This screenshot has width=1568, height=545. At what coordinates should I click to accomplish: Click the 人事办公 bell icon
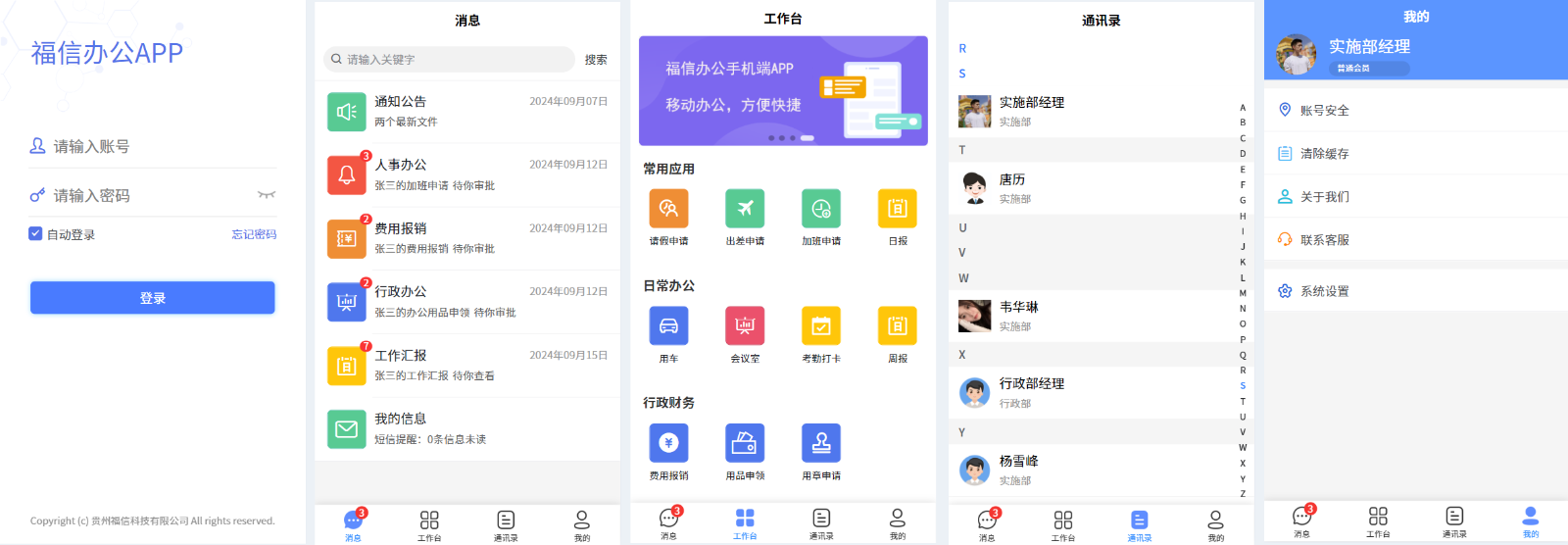click(347, 175)
